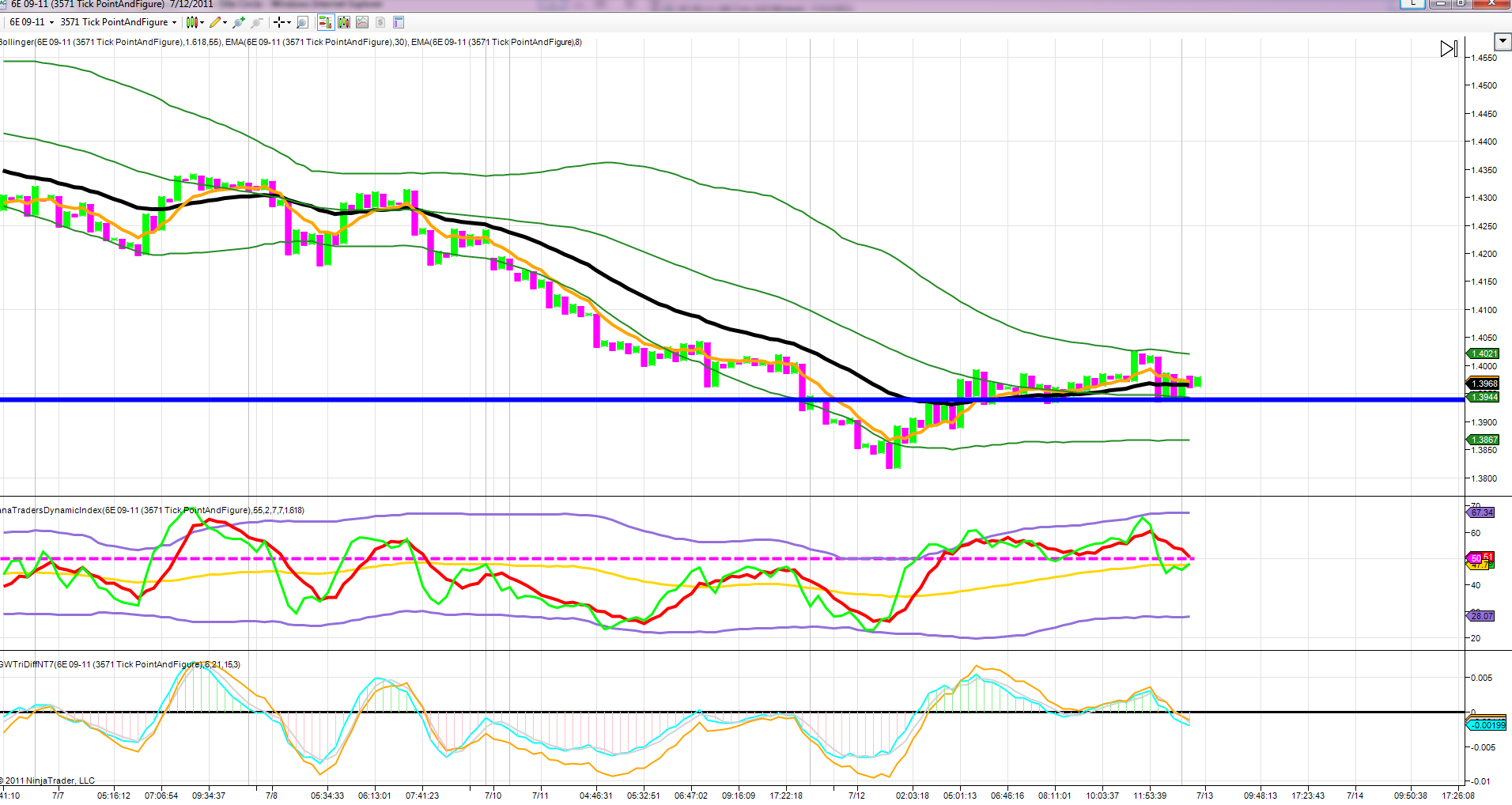Open the data series bars icon

click(344, 22)
